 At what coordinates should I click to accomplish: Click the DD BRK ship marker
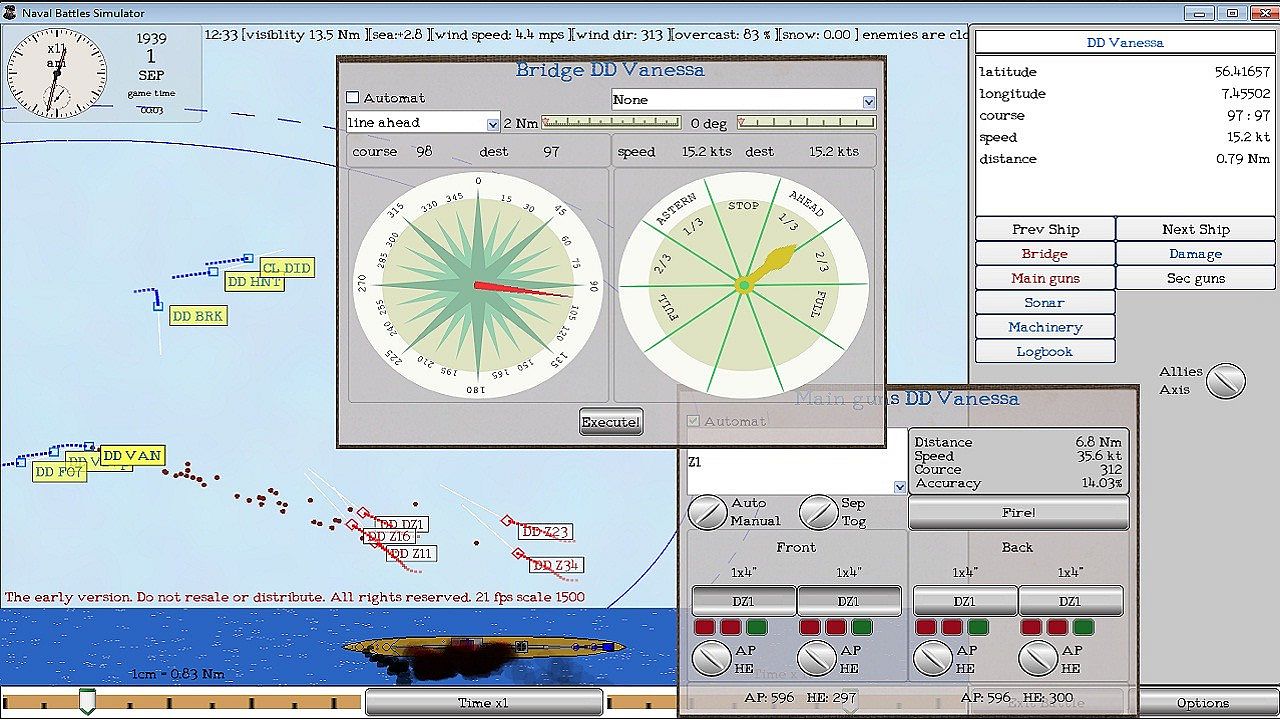[x=197, y=316]
